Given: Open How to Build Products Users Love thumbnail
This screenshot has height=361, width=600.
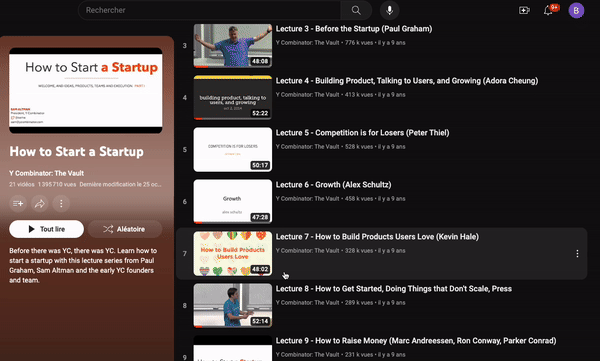Looking at the screenshot, I should [x=233, y=253].
